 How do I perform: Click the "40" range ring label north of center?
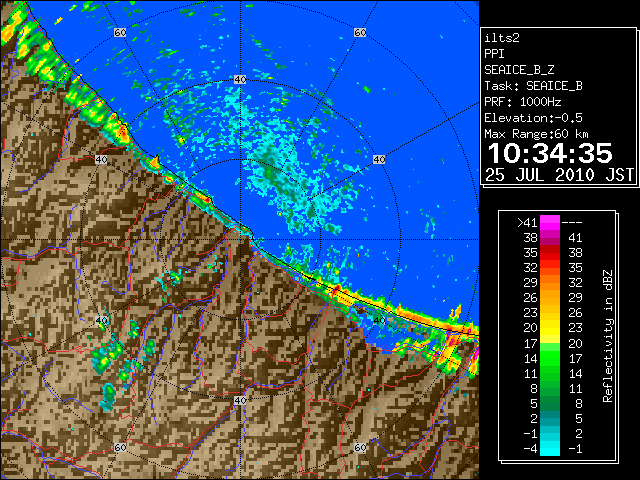coord(240,80)
